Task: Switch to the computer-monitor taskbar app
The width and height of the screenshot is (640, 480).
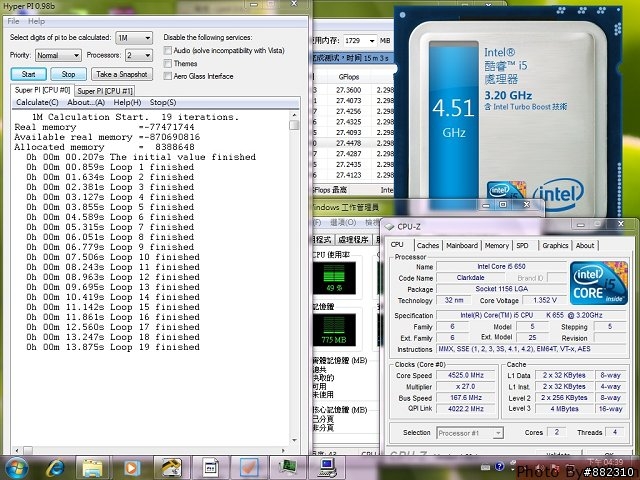Action: coord(327,468)
